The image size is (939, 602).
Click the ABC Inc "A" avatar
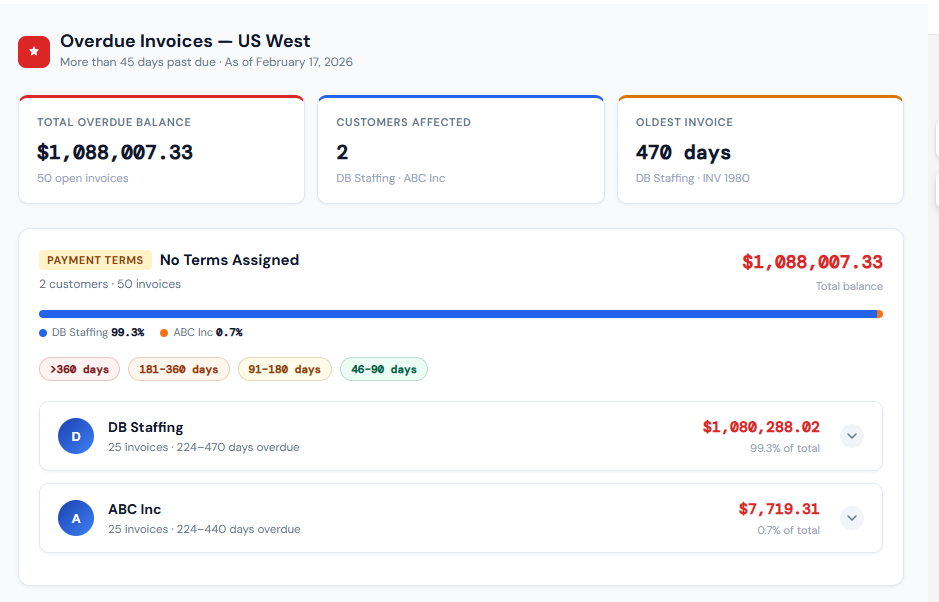pos(76,518)
